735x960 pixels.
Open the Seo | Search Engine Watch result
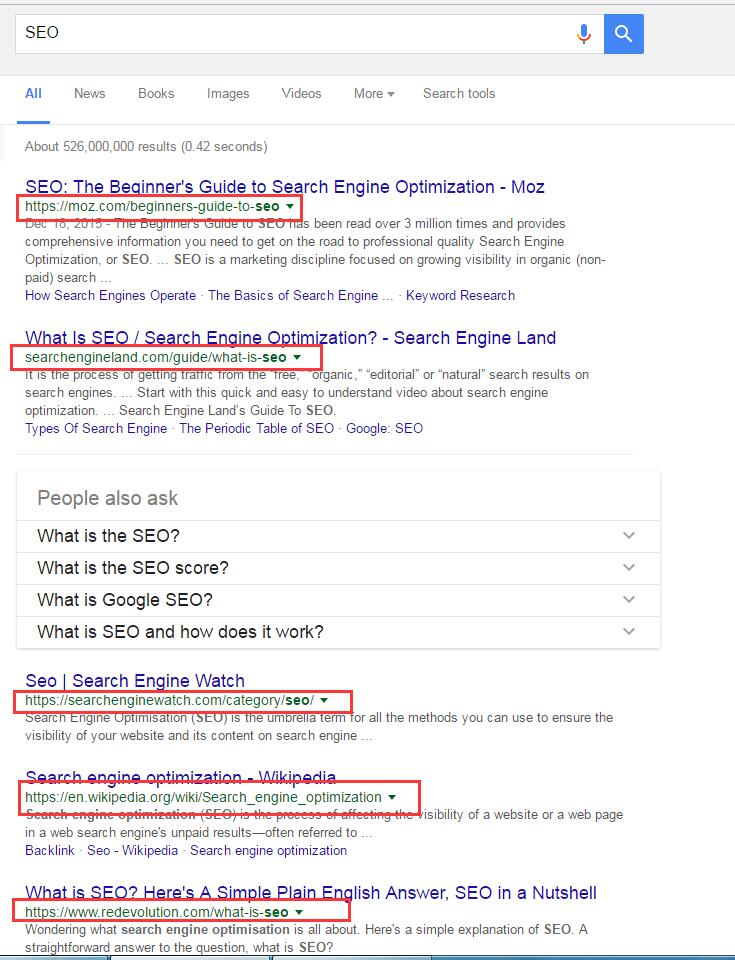(x=135, y=681)
